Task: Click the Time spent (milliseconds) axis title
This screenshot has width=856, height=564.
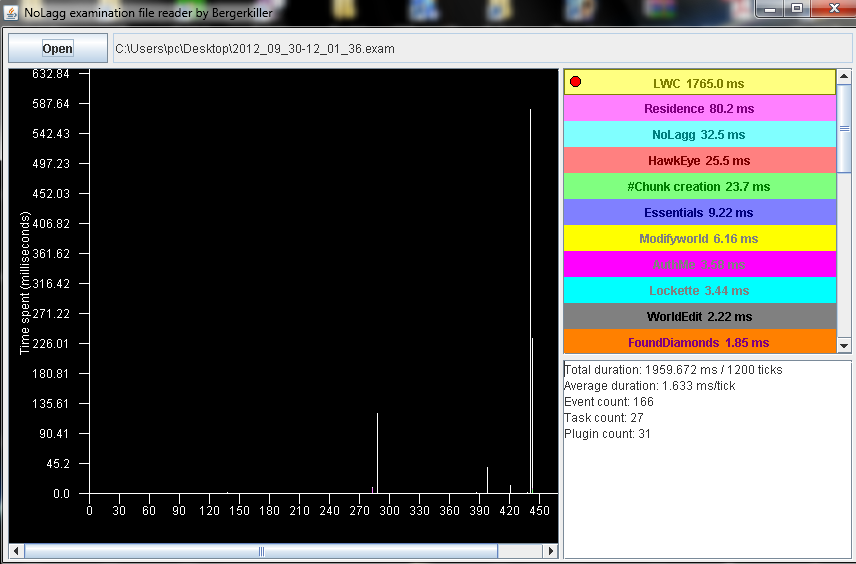Action: [x=25, y=283]
